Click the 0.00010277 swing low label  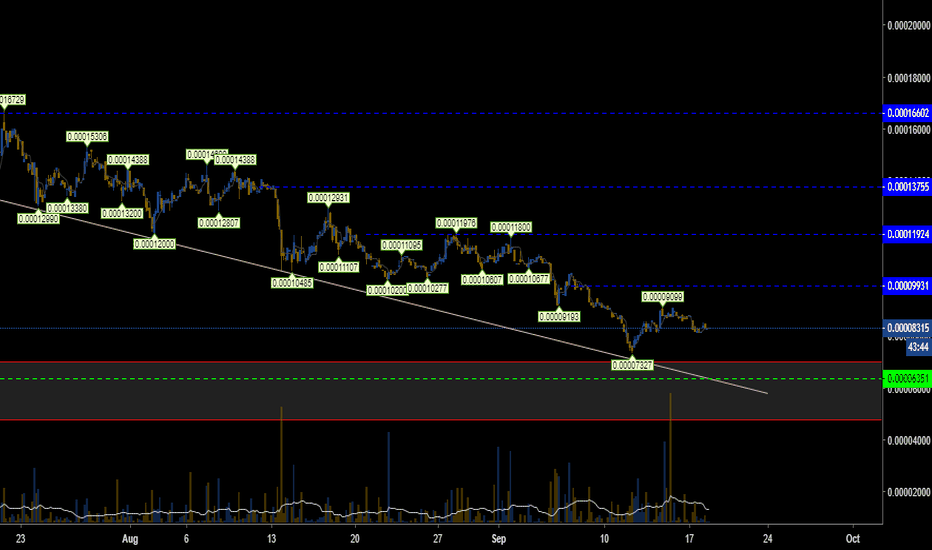[427, 288]
